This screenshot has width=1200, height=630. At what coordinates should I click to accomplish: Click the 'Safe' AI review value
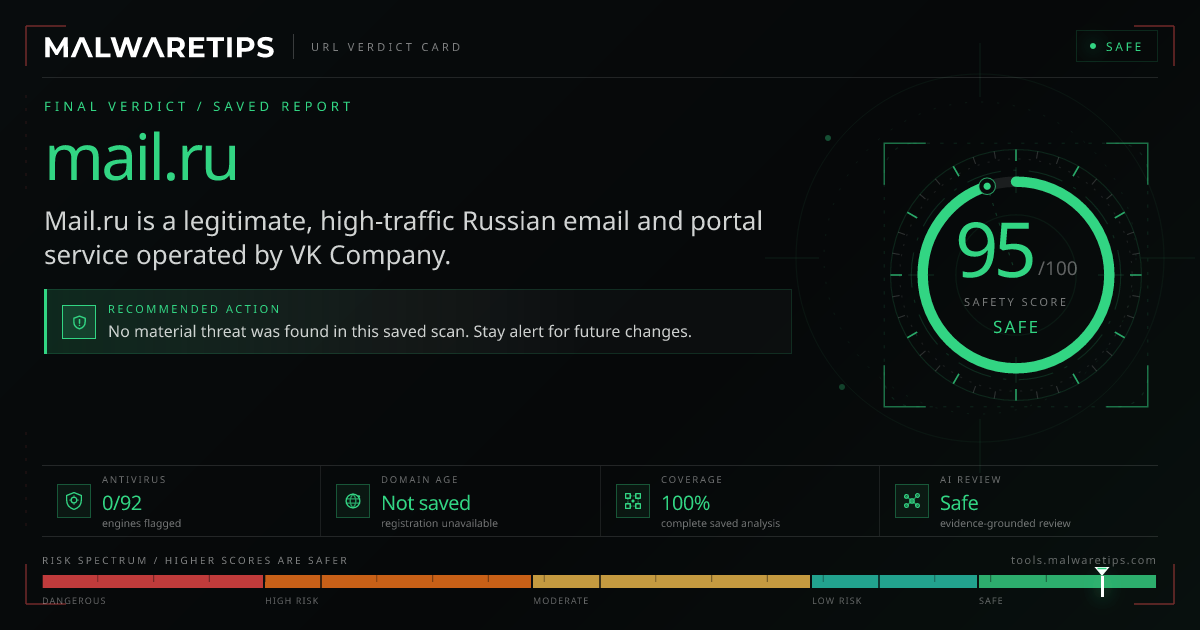tap(959, 503)
